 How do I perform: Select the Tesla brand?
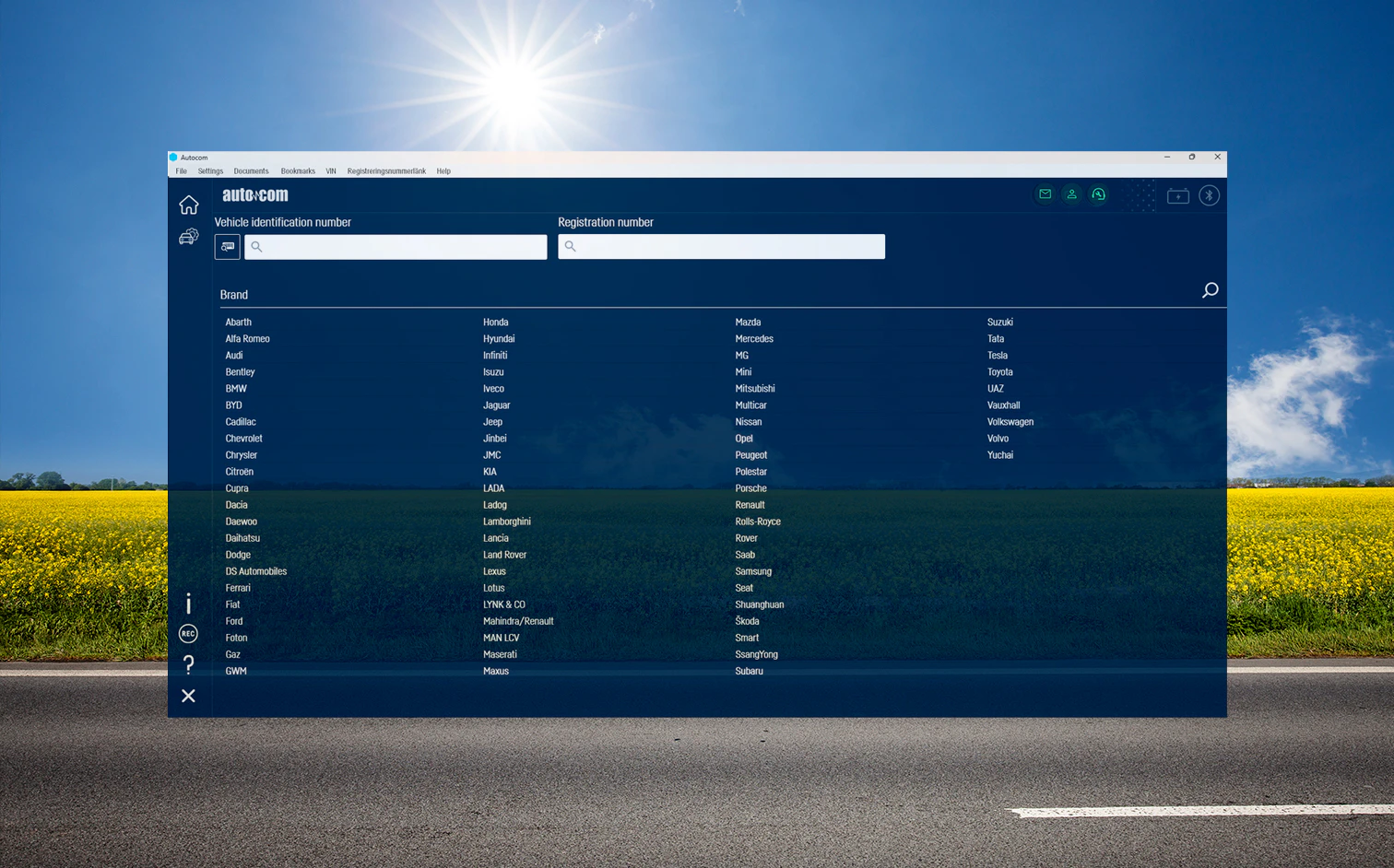point(998,356)
